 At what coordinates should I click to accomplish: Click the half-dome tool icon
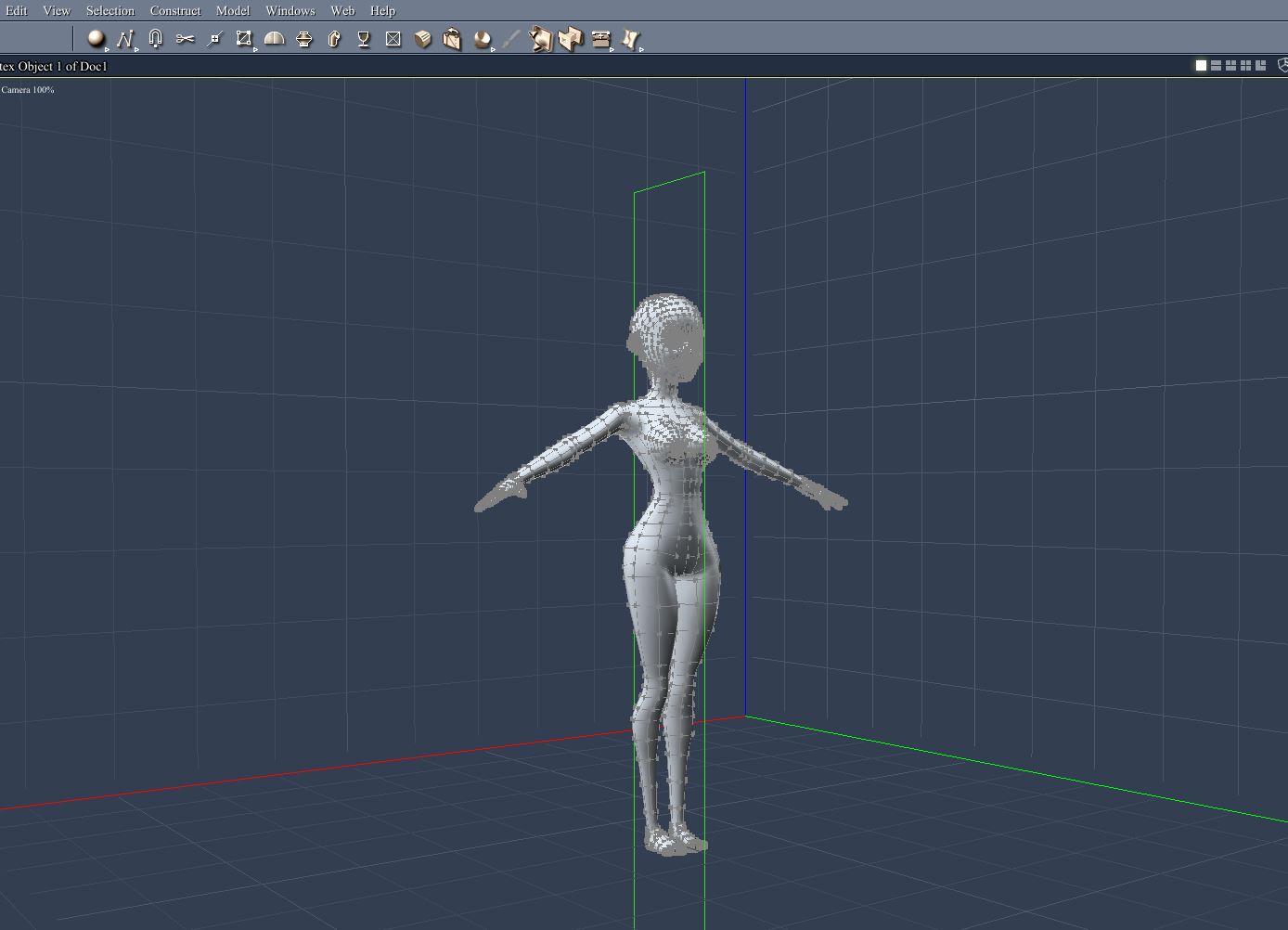tap(274, 39)
